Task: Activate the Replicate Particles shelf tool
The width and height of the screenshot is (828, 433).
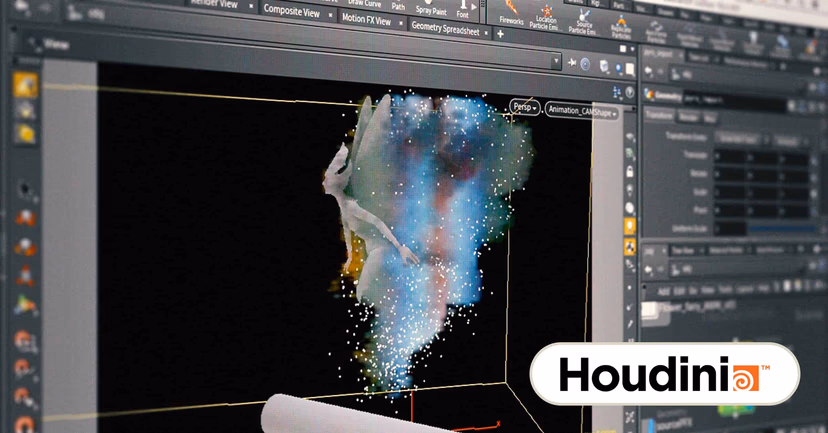Action: pyautogui.click(x=621, y=26)
